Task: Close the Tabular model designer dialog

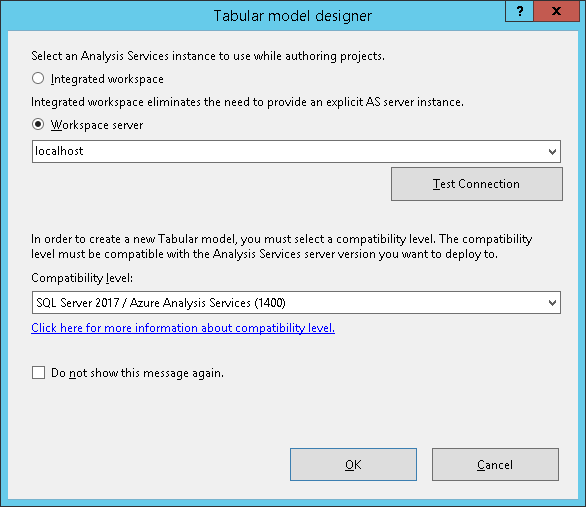Action: (x=556, y=11)
